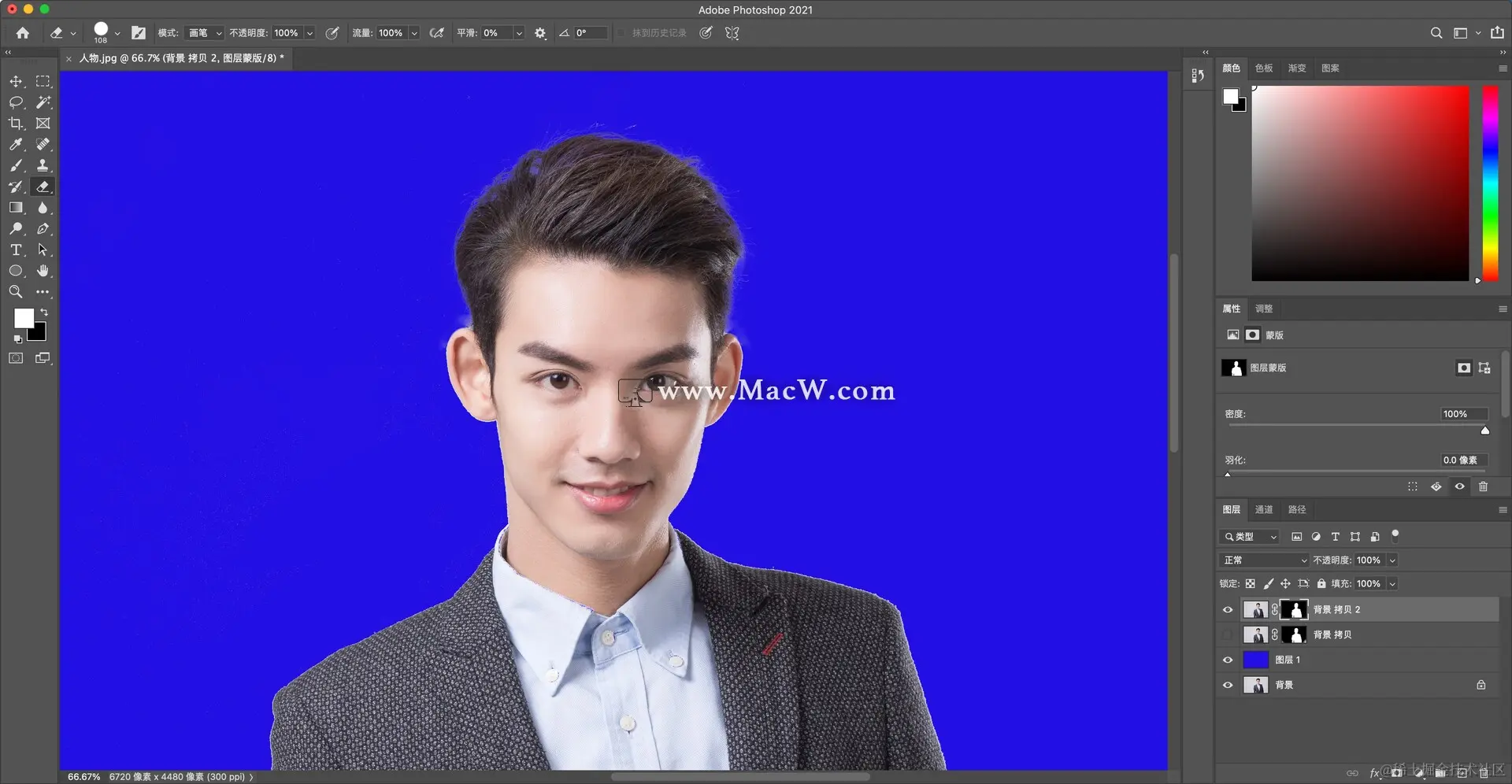The height and width of the screenshot is (784, 1512).
Task: Open brush settings panel toggle
Action: tap(139, 33)
